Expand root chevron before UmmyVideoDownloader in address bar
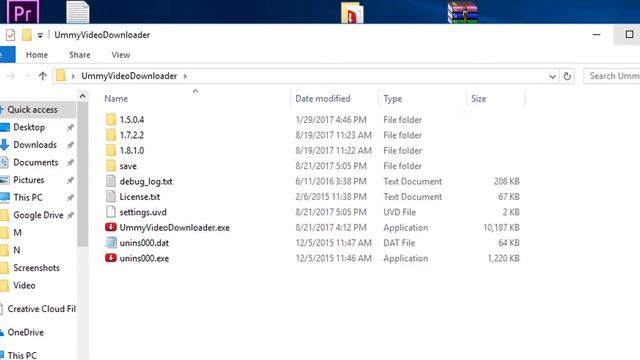The height and width of the screenshot is (360, 640). (73, 76)
